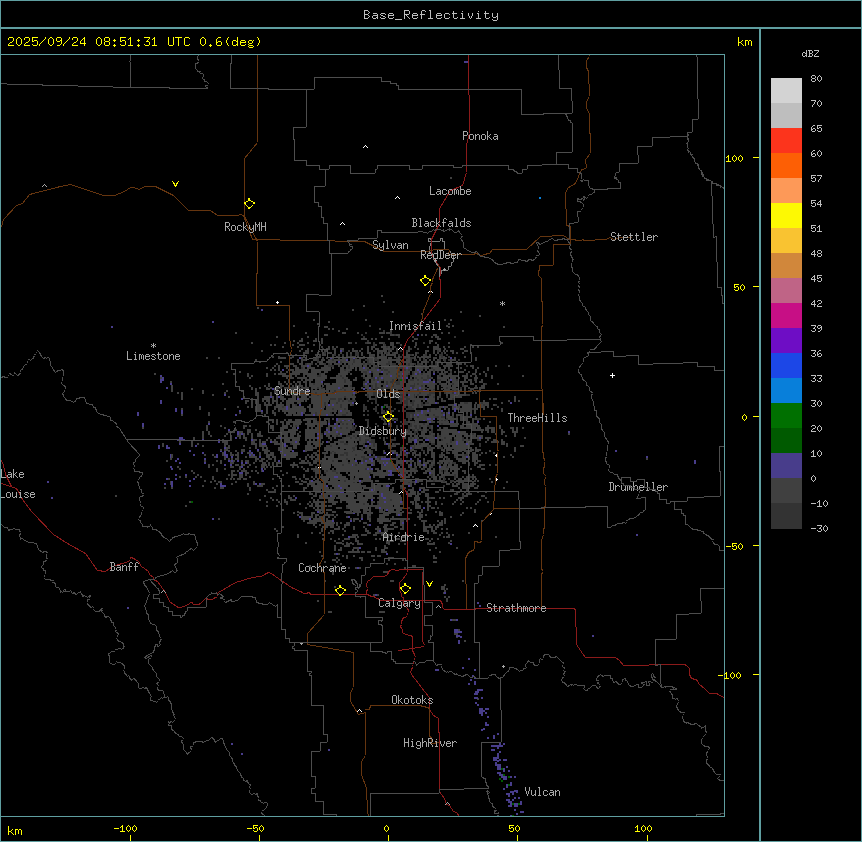Select the Strathmore label on the map
The width and height of the screenshot is (862, 842).
coord(516,608)
